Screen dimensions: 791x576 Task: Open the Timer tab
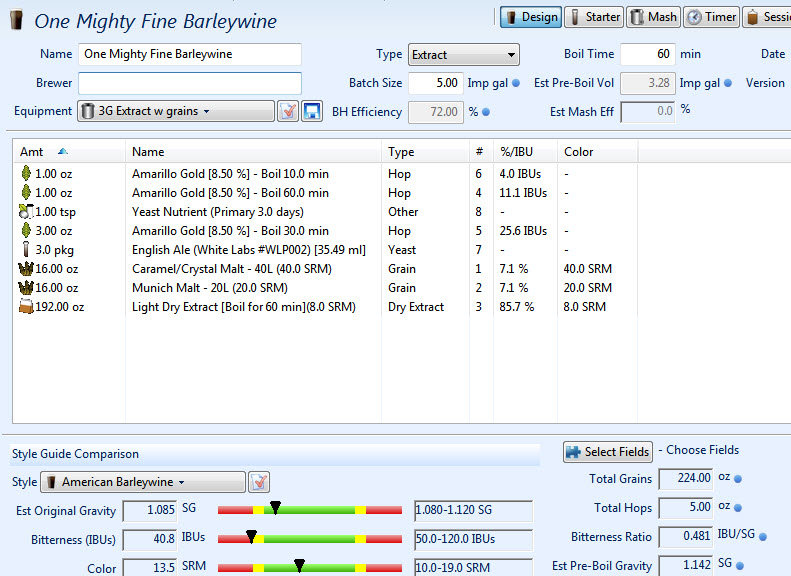click(711, 17)
